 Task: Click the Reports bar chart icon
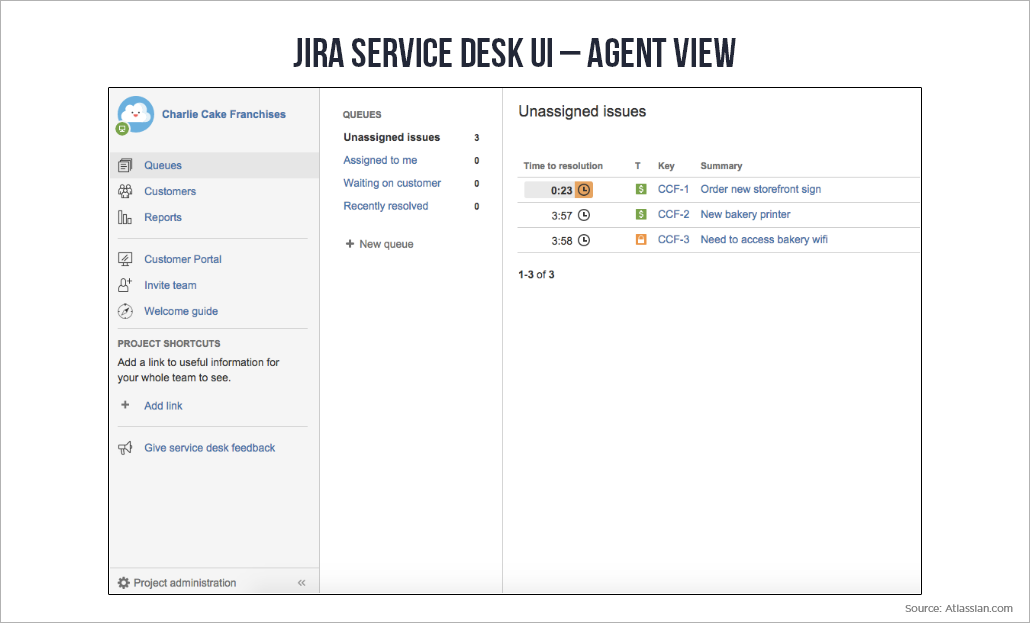(x=126, y=217)
